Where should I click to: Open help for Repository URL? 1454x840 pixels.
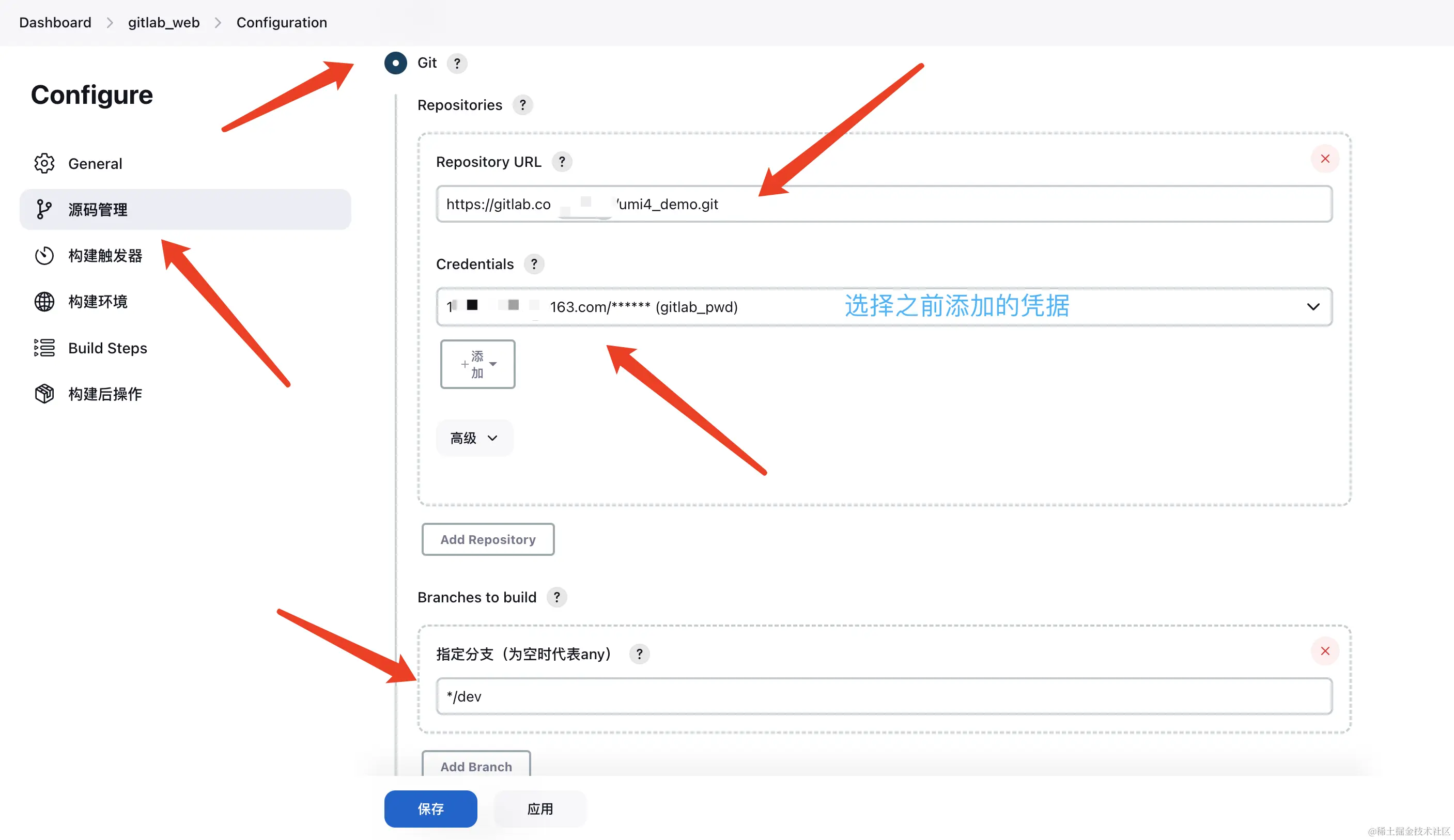point(562,162)
